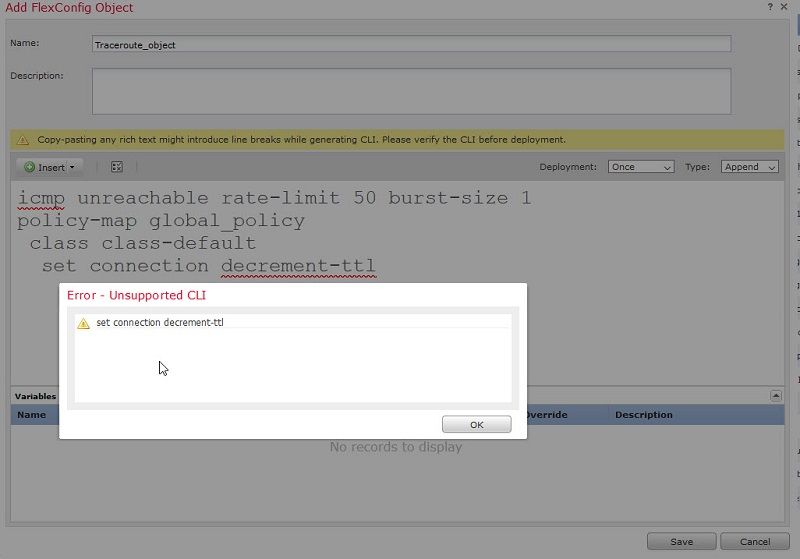Viewport: 800px width, 559px height.
Task: Click the Override column header
Action: point(546,415)
